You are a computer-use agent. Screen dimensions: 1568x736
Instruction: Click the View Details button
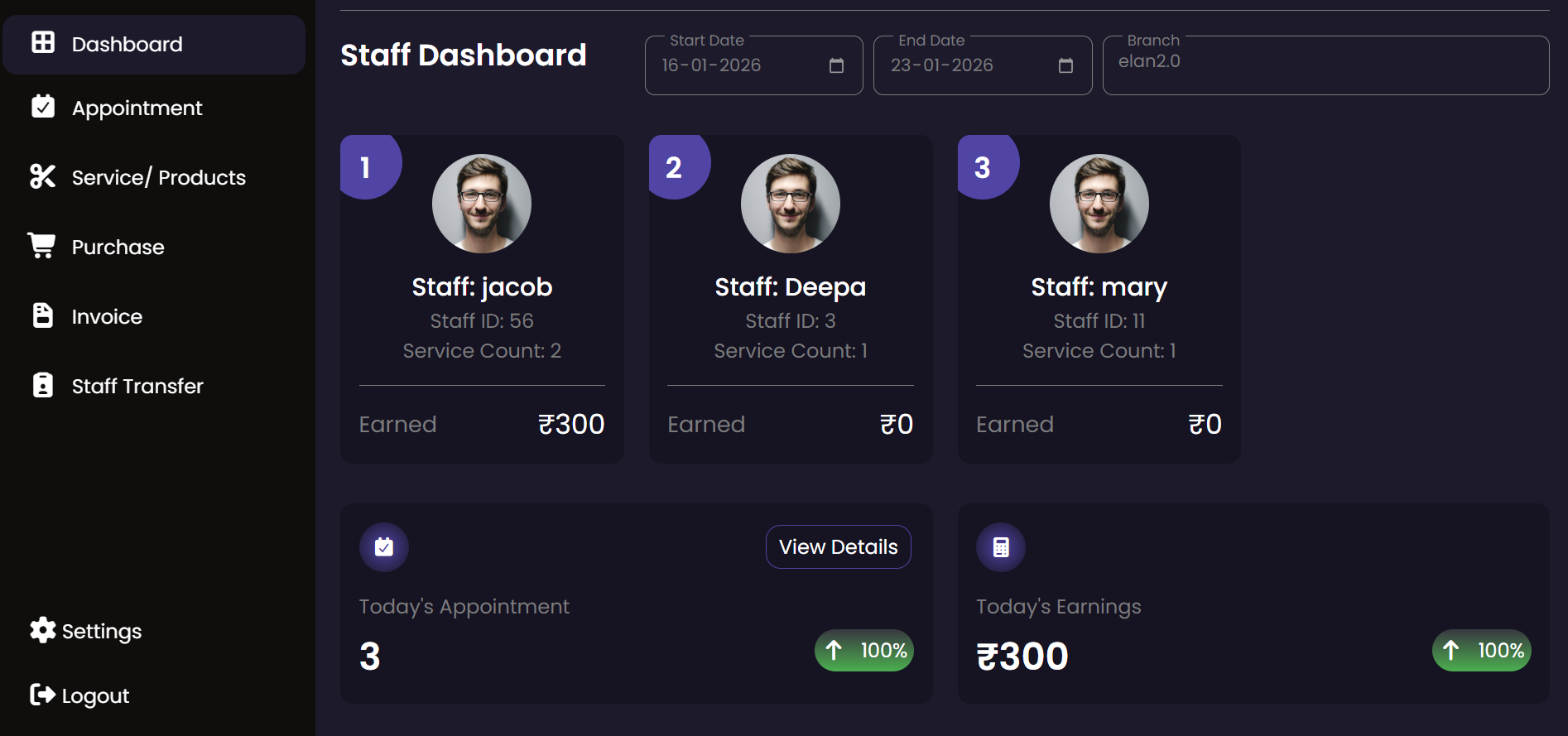[838, 547]
